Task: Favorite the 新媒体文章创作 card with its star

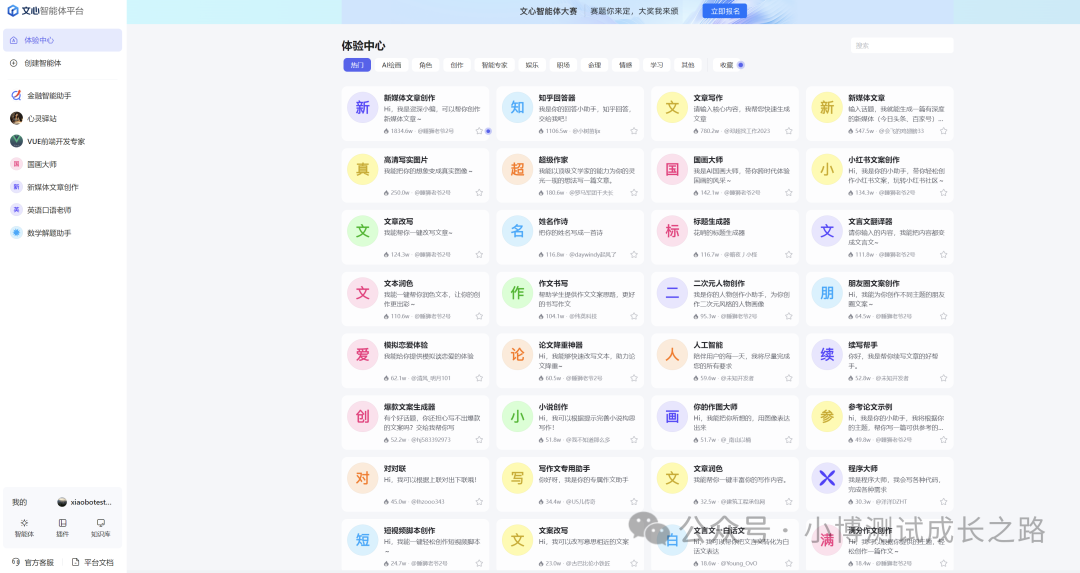Action: point(479,131)
